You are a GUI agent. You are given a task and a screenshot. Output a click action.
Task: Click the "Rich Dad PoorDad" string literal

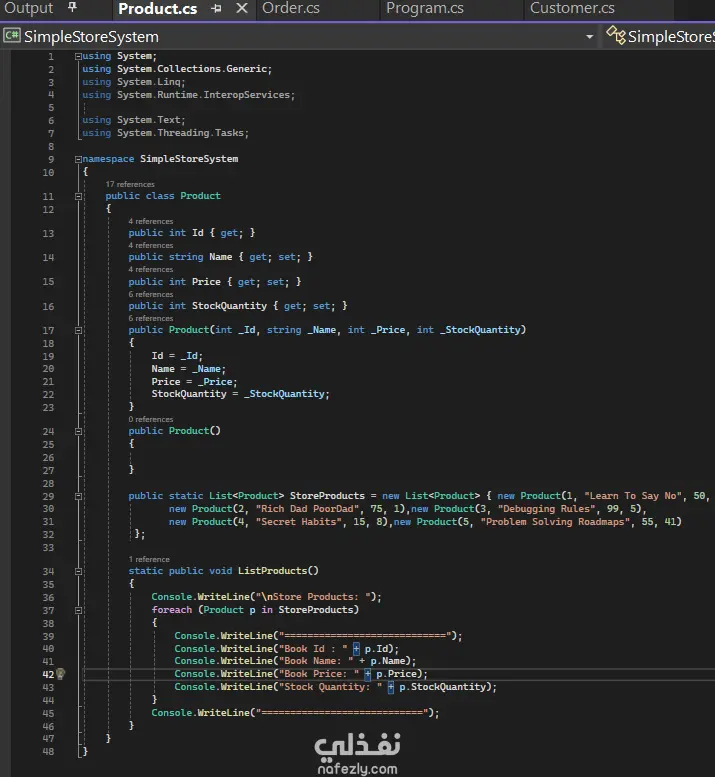point(308,508)
